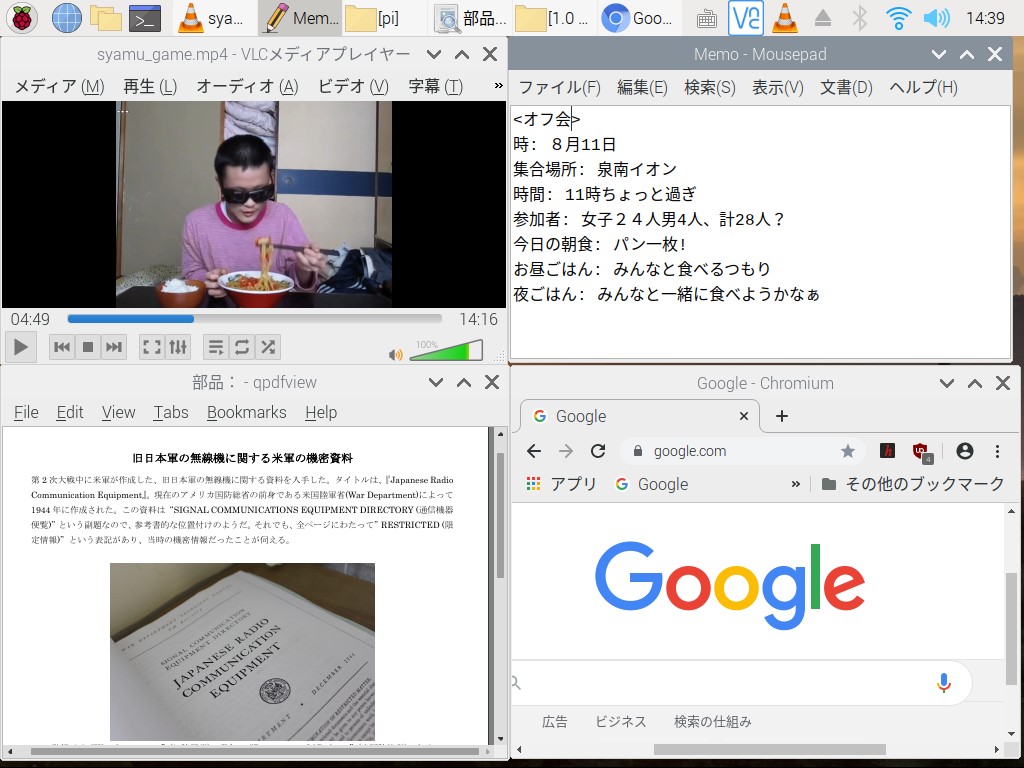Open the 表示 menu in Mousepad

(778, 88)
